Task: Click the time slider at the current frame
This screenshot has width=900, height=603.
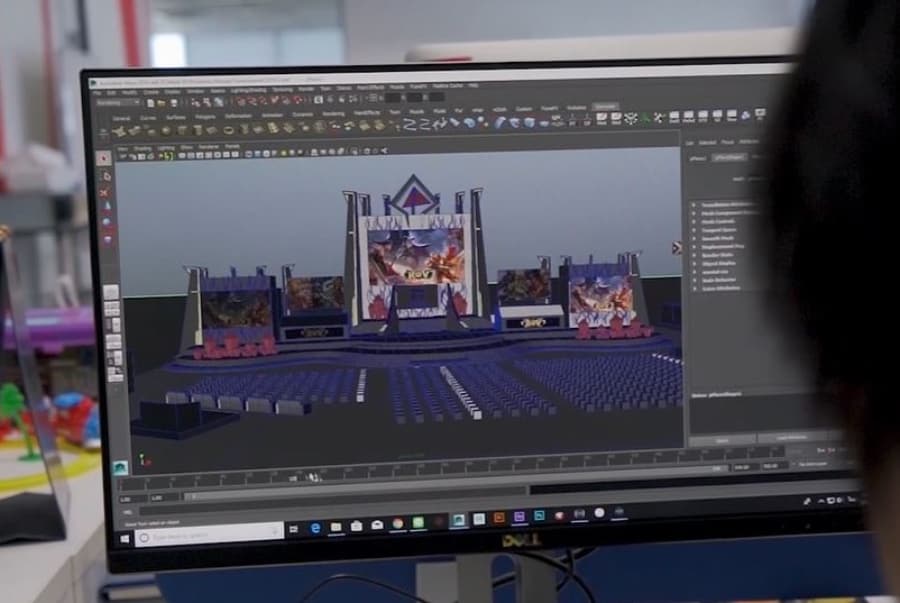Action: point(294,480)
